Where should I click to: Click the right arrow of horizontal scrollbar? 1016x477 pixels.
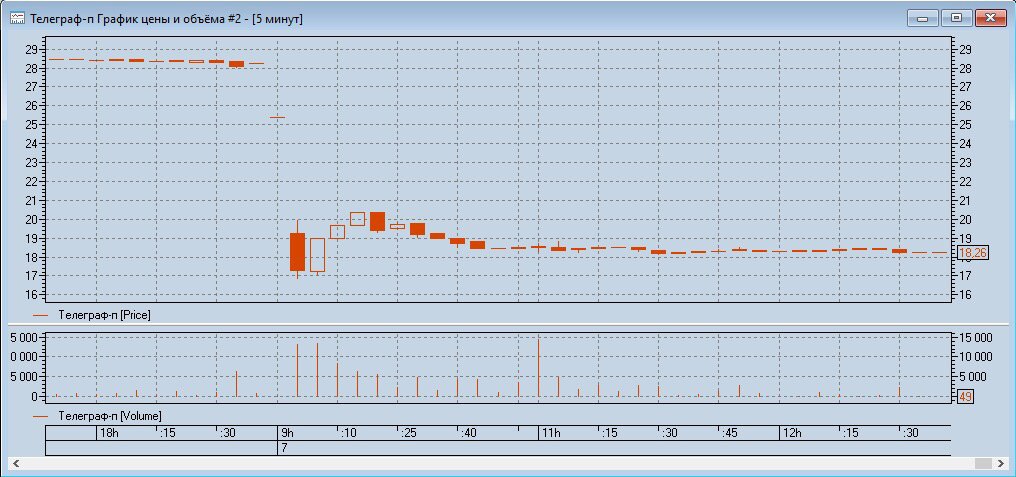point(1000,463)
